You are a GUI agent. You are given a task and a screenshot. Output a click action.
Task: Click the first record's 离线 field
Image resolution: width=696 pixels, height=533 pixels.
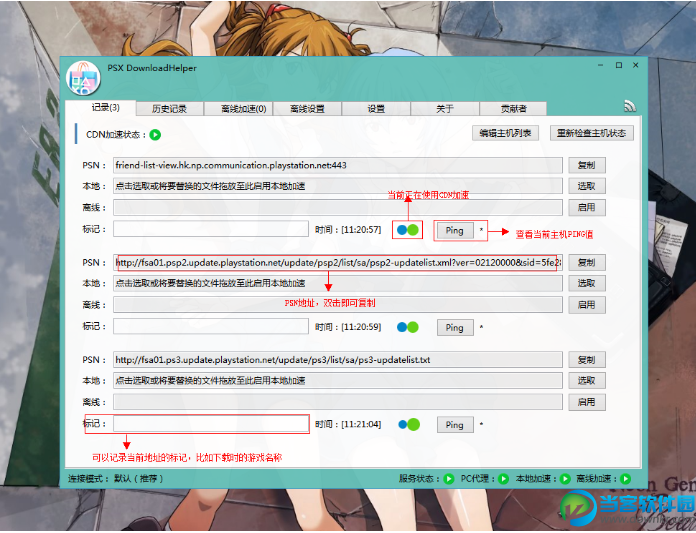pyautogui.click(x=338, y=207)
